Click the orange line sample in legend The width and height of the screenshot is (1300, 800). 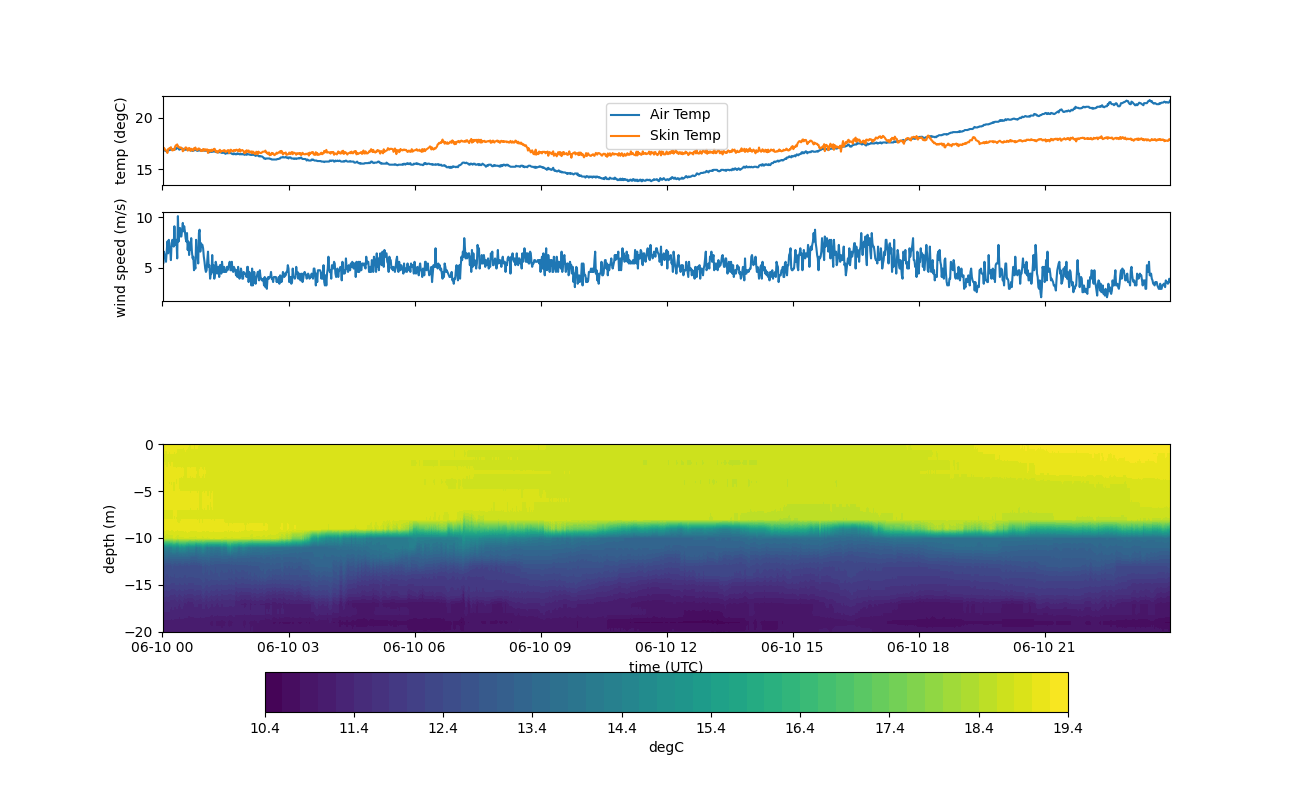[x=627, y=135]
